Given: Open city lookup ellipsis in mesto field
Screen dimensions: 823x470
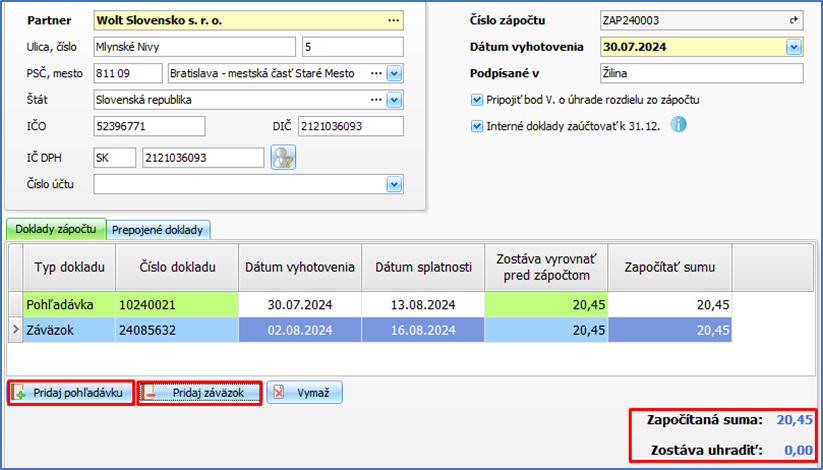Looking at the screenshot, I should coord(376,74).
